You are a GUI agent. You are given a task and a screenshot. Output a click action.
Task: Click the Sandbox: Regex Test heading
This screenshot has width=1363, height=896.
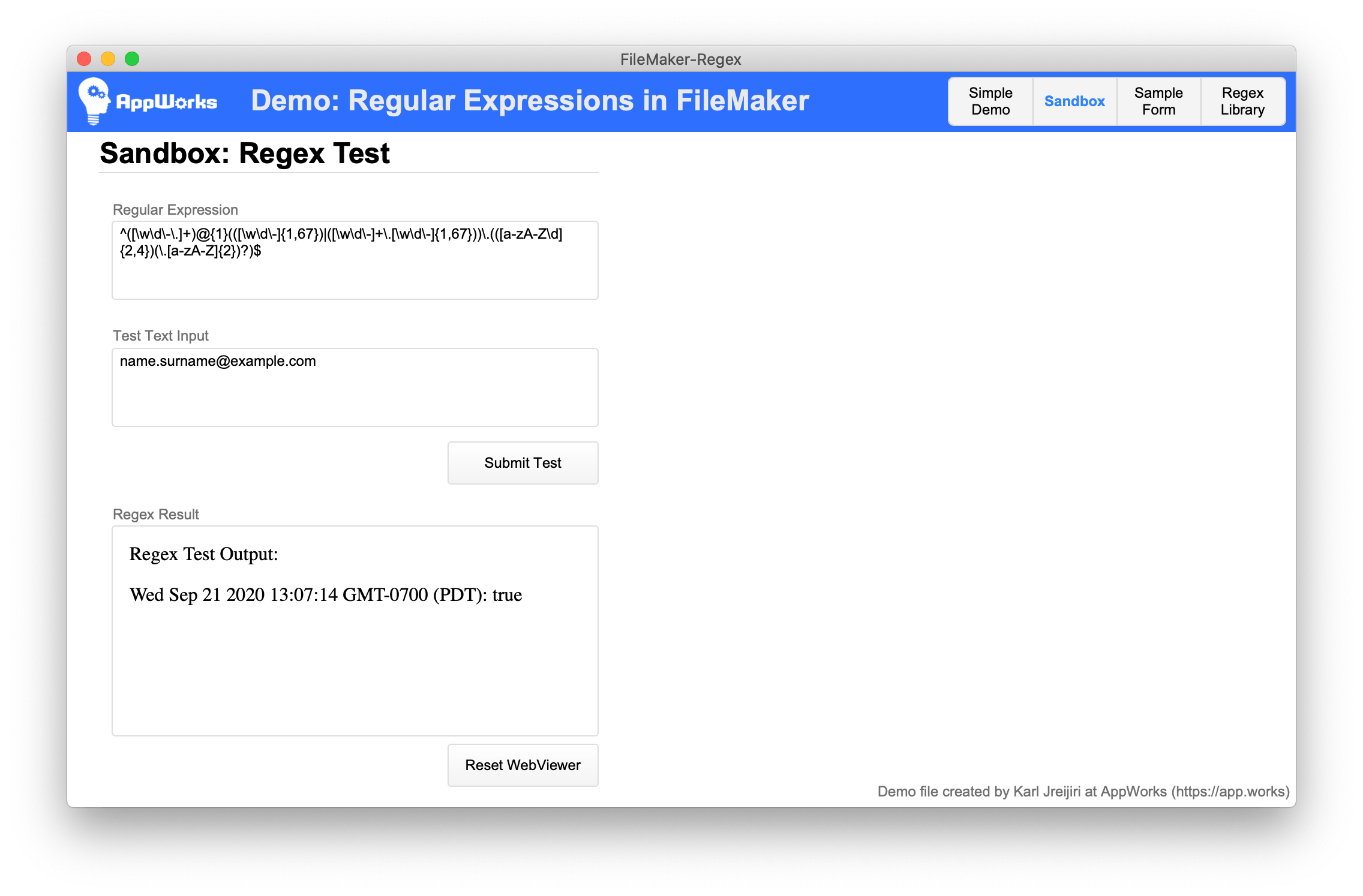tap(245, 153)
